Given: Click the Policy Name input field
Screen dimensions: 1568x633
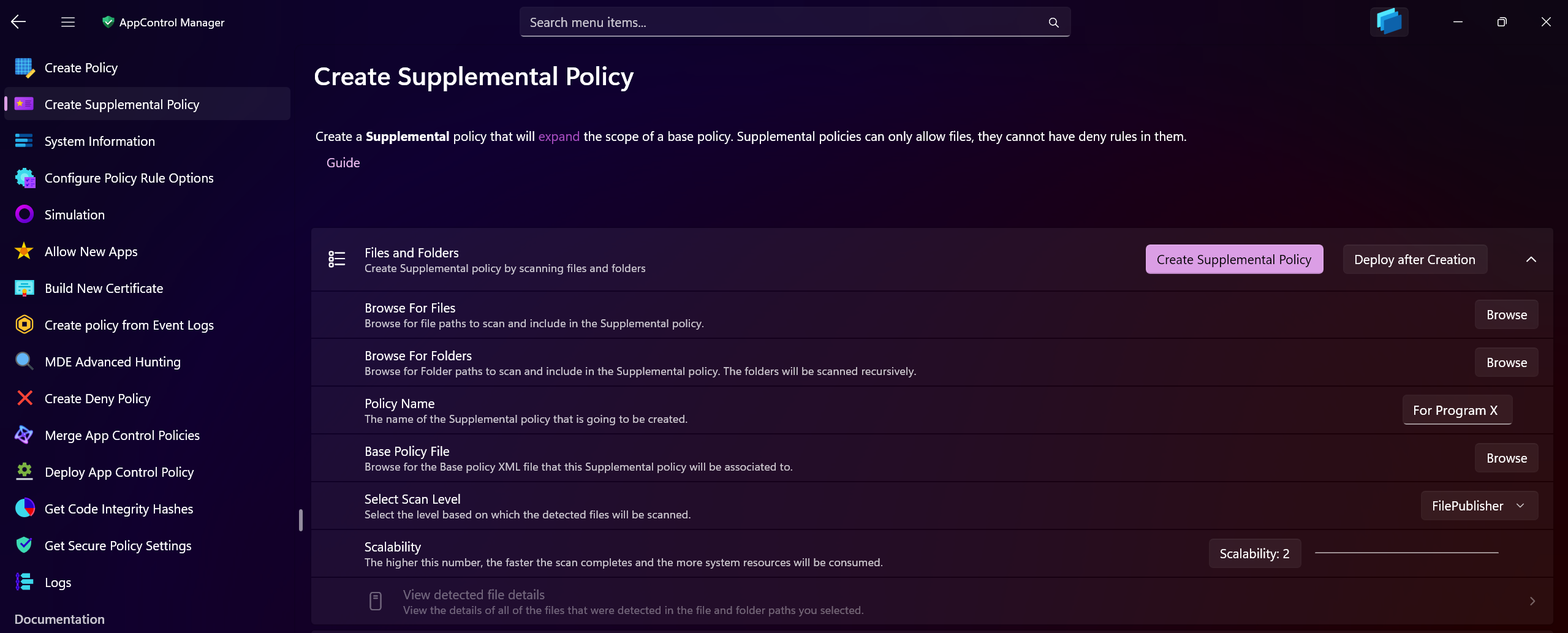Looking at the screenshot, I should click(x=1457, y=410).
